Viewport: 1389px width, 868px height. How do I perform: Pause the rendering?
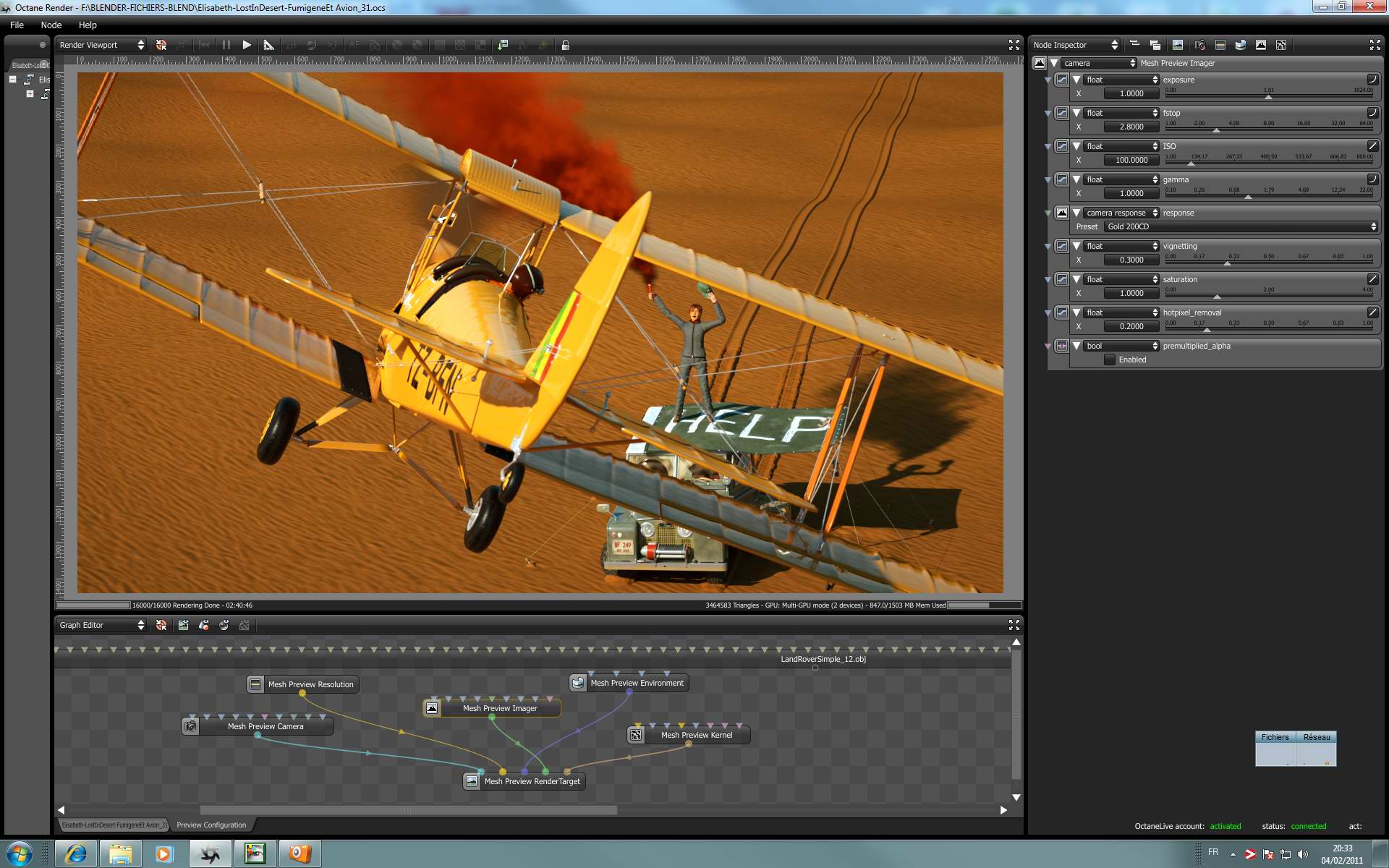click(x=226, y=45)
